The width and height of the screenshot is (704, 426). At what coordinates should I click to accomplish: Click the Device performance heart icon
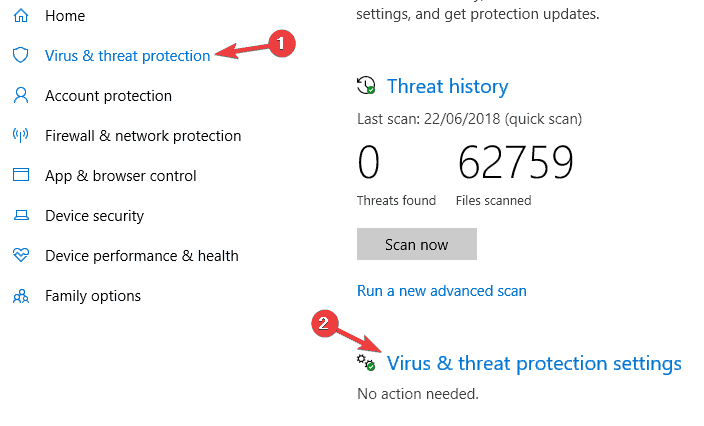[x=21, y=256]
